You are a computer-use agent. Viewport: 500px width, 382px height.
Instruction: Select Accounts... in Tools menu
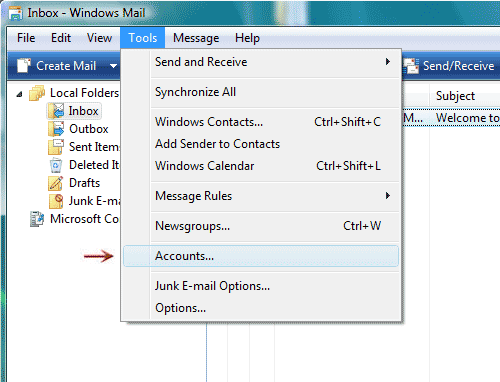point(261,256)
